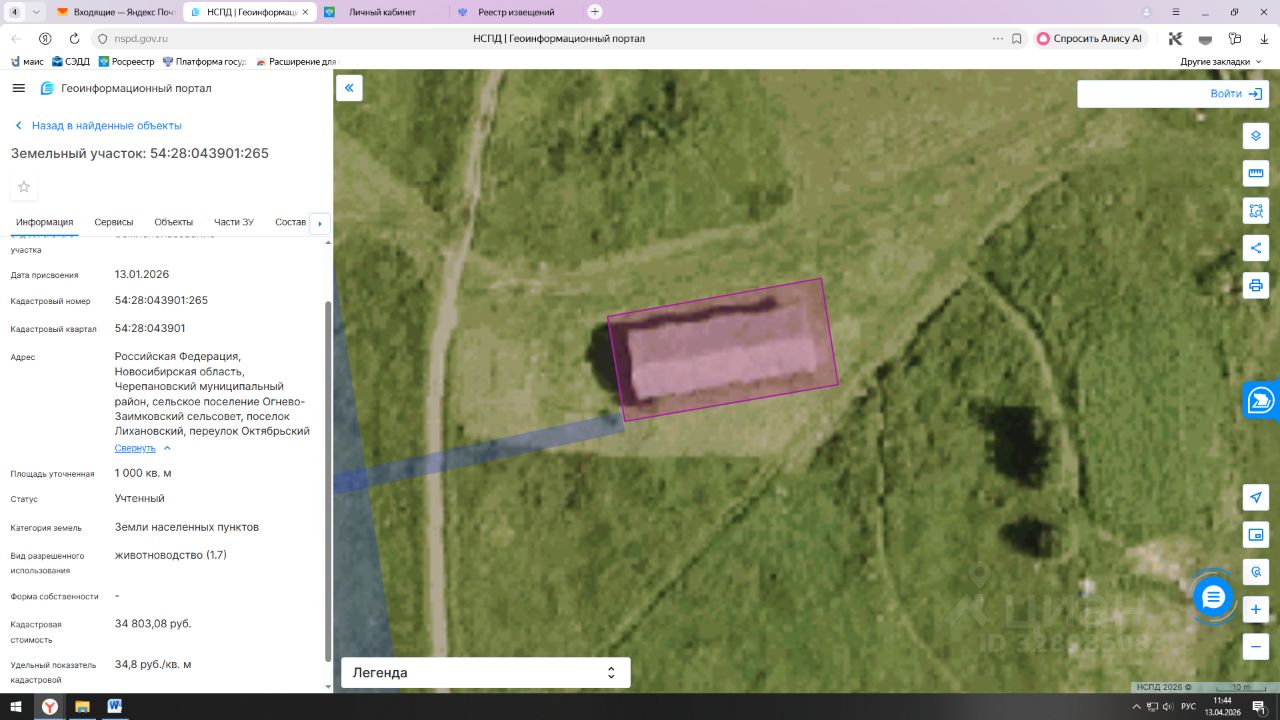Share the current map view
Viewport: 1280px width, 720px height.
[1256, 248]
